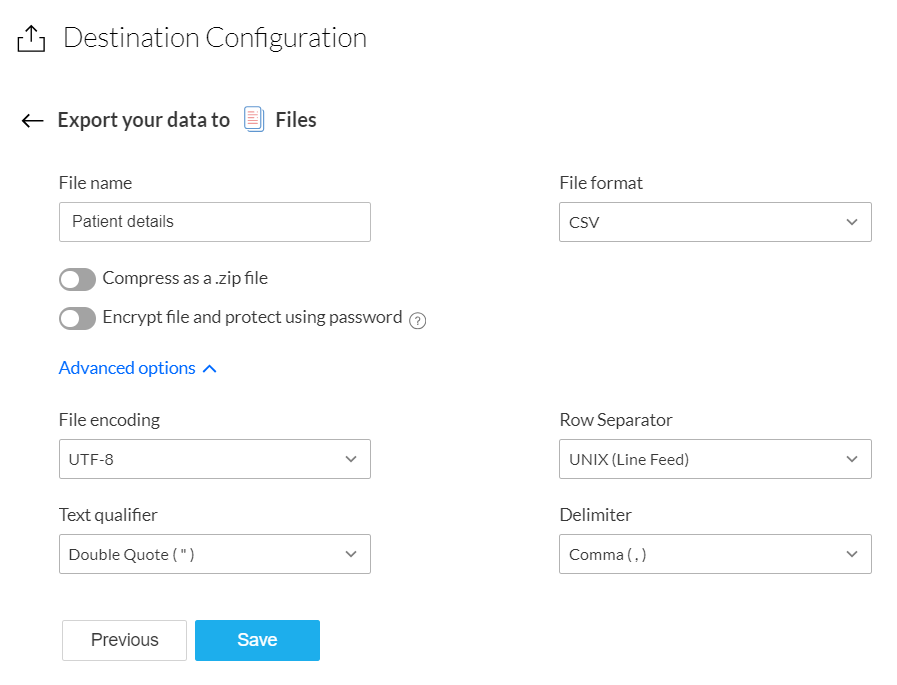Click the Text qualifier dropdown chevron

(x=351, y=554)
